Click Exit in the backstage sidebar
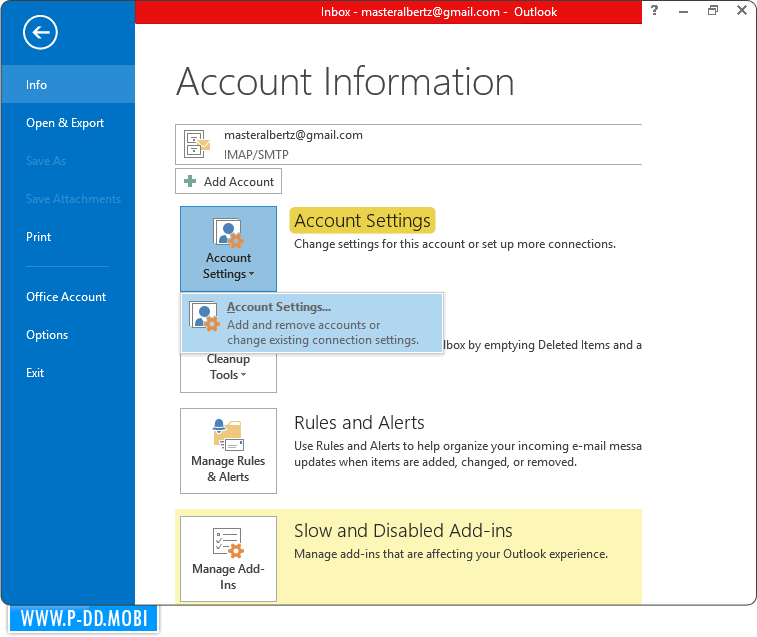The image size is (757, 637). (x=36, y=373)
